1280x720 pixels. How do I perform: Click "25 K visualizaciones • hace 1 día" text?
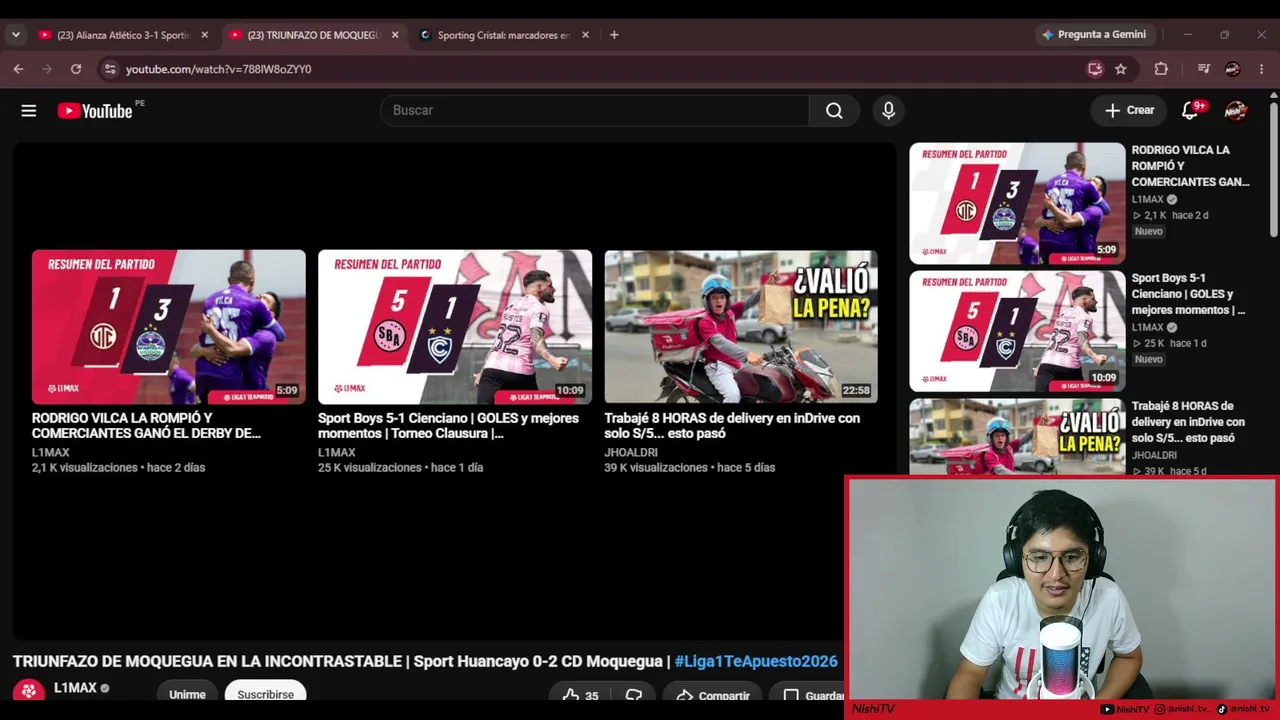400,468
